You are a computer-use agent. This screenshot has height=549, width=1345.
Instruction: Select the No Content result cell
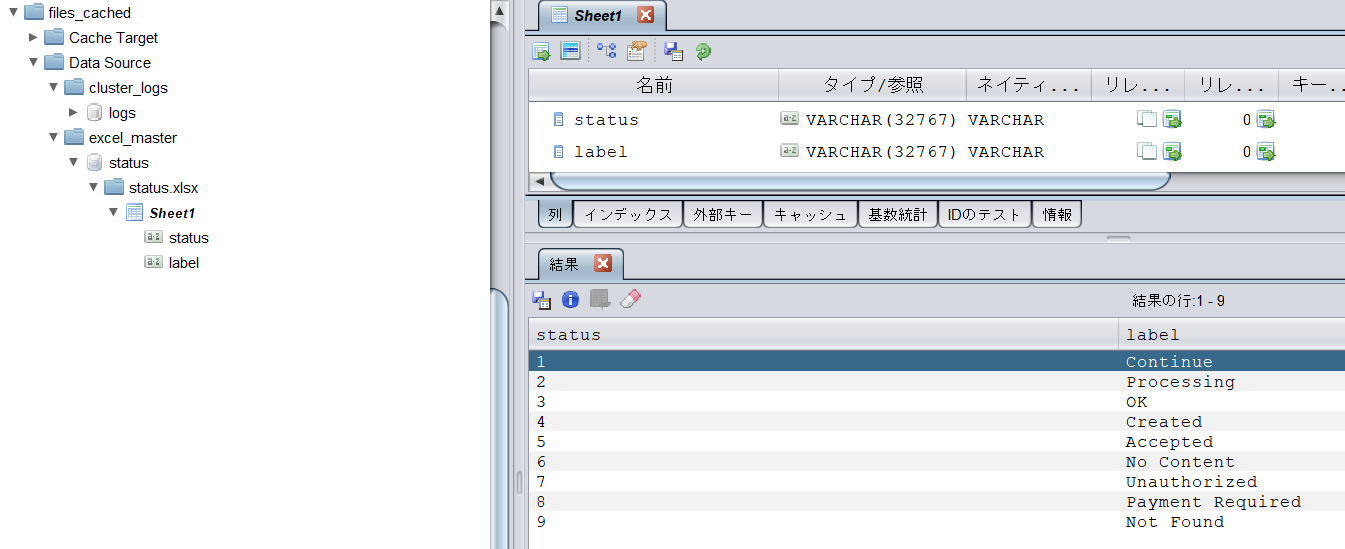(1180, 462)
